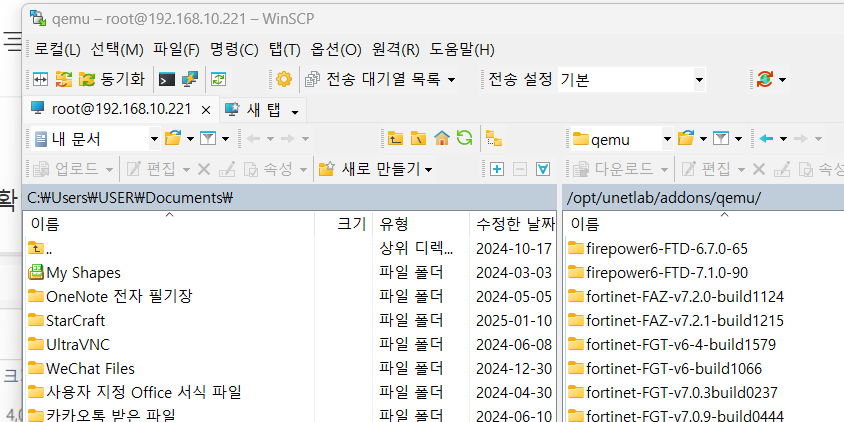Viewport: 844px width, 422px height.
Task: Sort local files by 수정한 날짜 column
Action: coord(513,223)
